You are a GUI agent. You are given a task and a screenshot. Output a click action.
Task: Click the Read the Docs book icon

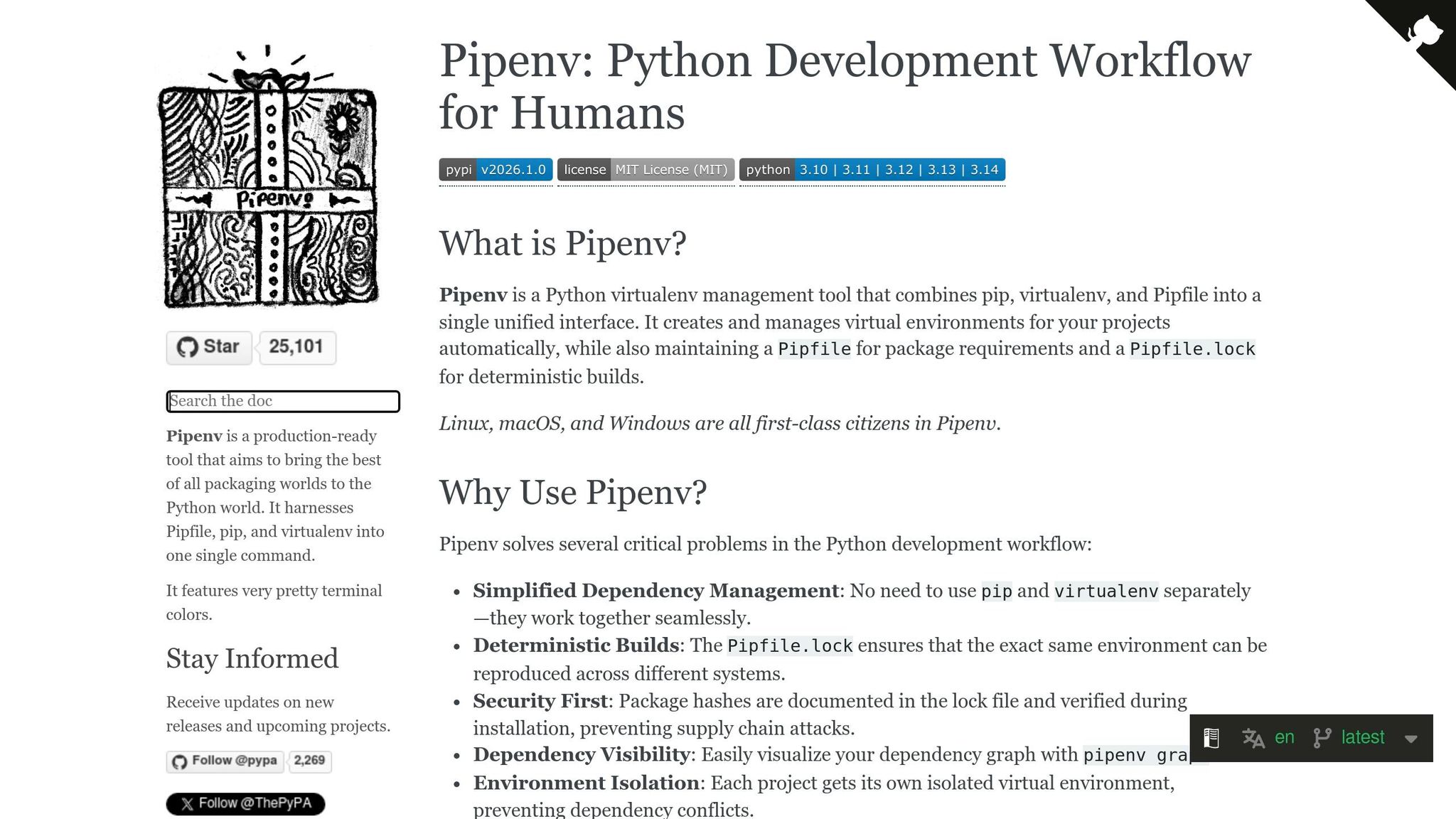click(x=1210, y=738)
